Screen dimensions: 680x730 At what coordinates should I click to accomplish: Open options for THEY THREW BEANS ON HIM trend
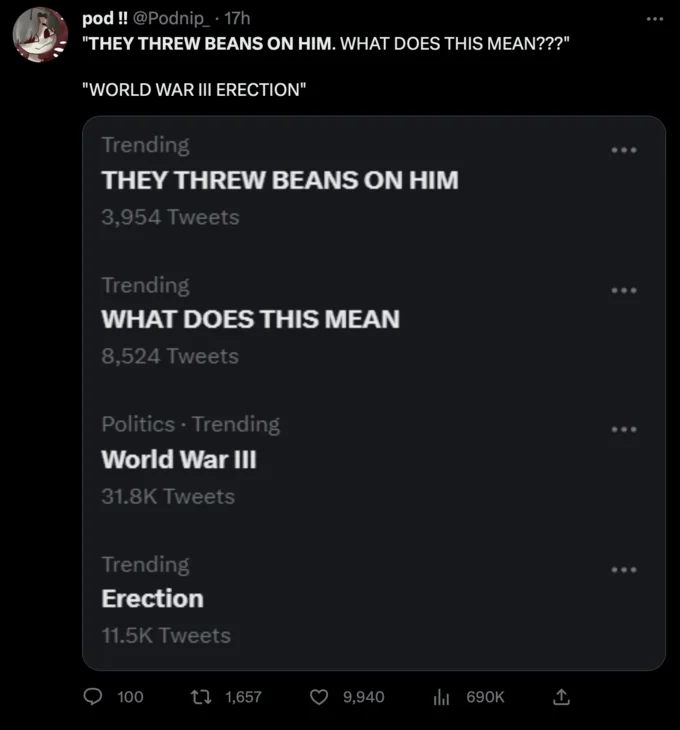(624, 150)
